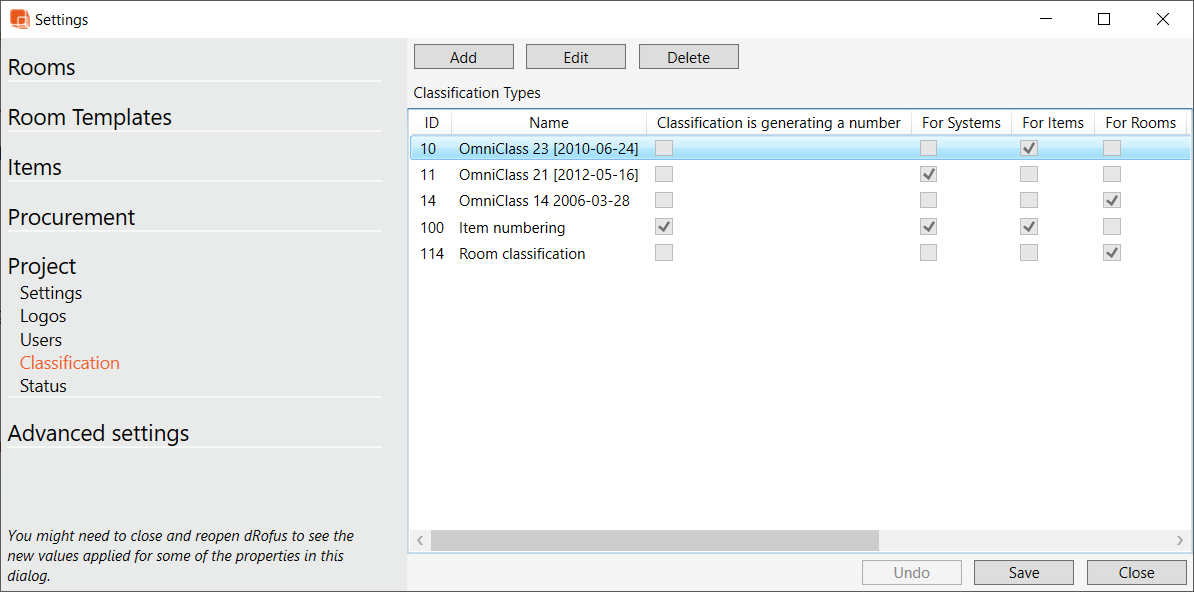Viewport: 1194px width, 592px height.
Task: Select the Item numbering row
Action: pyautogui.click(x=799, y=227)
